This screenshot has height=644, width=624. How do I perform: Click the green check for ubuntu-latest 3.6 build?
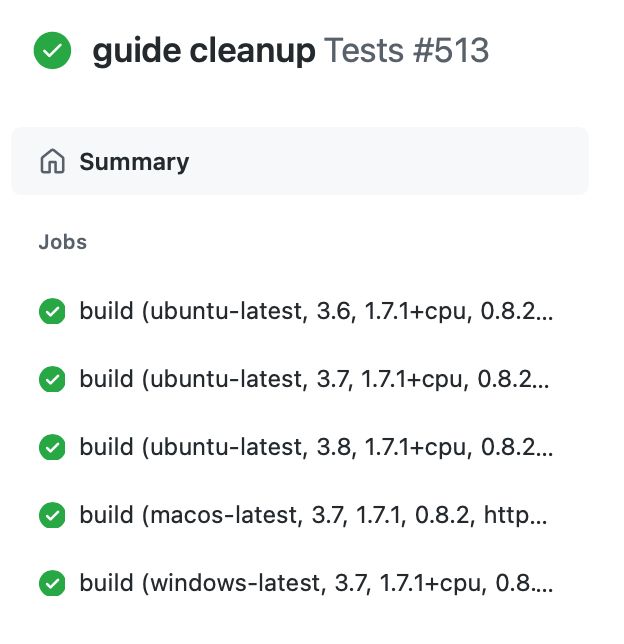click(x=52, y=311)
